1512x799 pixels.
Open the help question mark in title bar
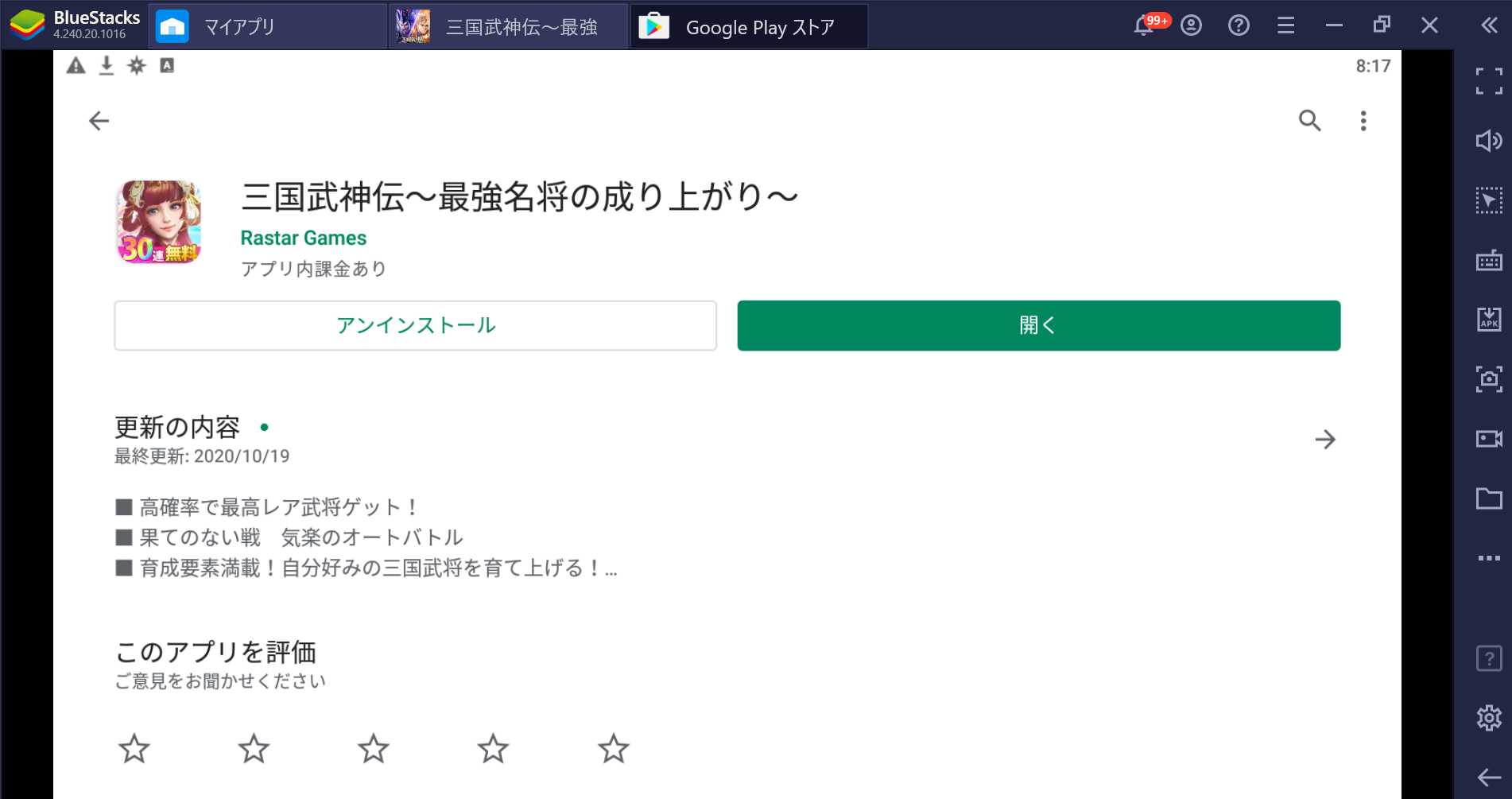tap(1239, 25)
